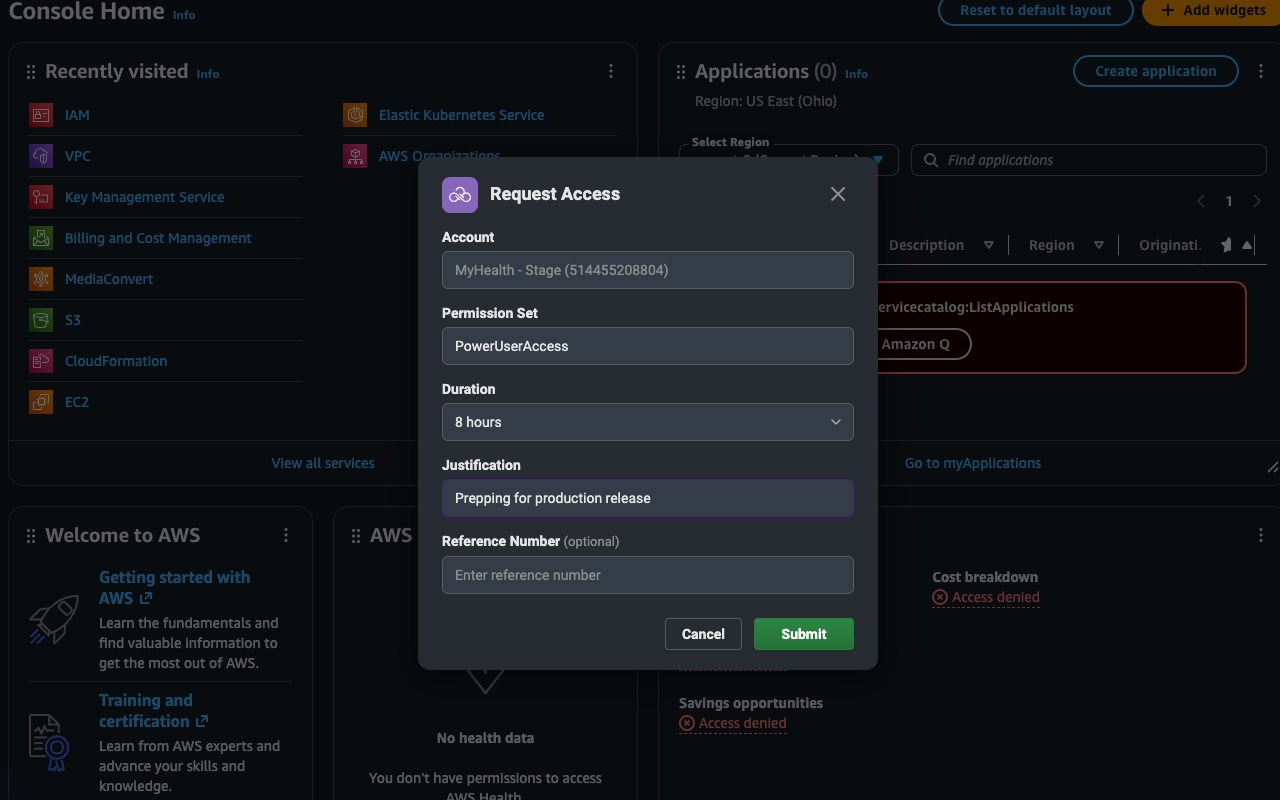Click the MediaConvert service icon
Screen dimensions: 1280x800
41,279
